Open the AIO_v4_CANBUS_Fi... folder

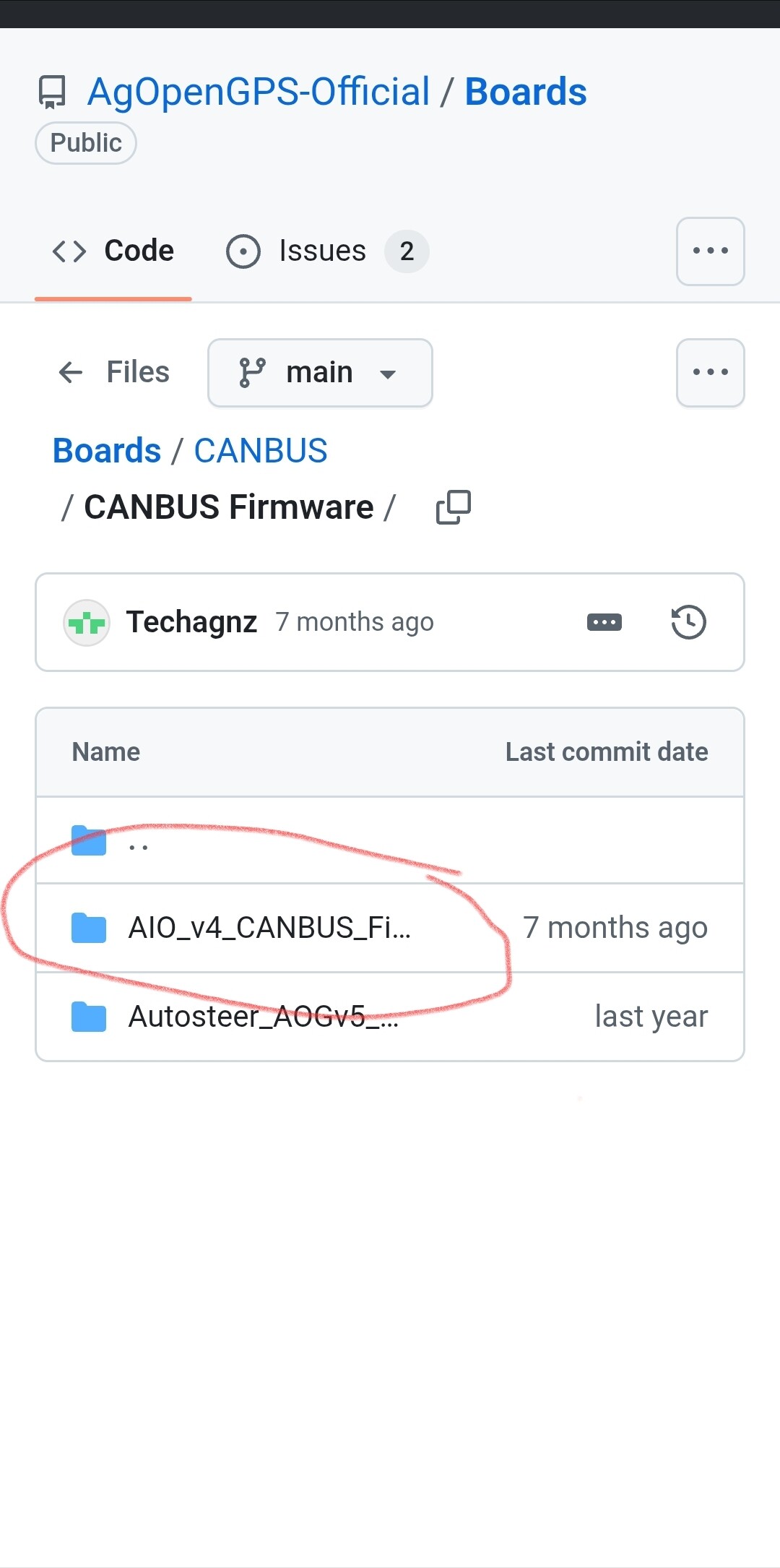pos(269,928)
